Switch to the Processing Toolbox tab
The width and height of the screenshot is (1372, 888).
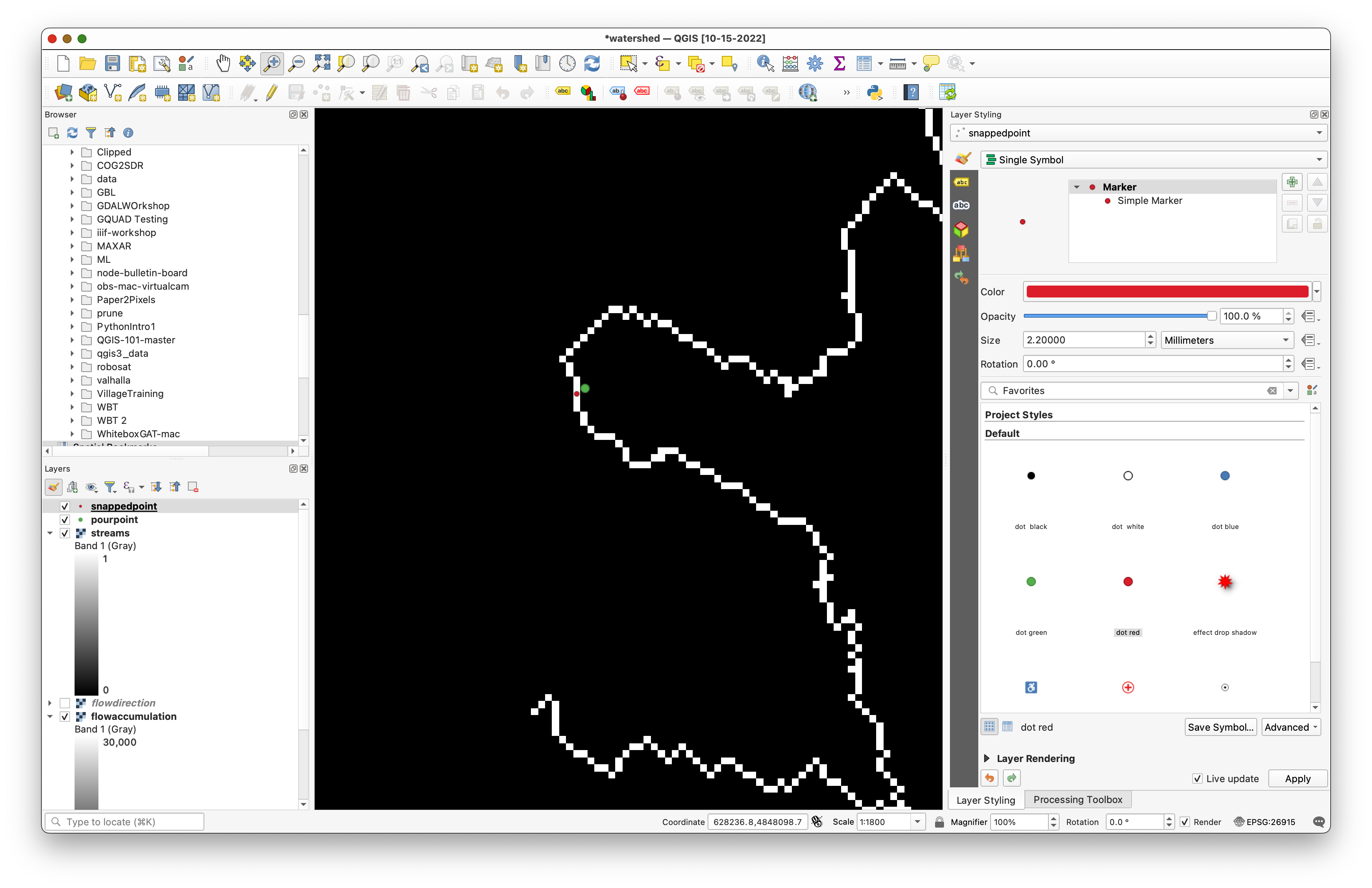pos(1077,799)
